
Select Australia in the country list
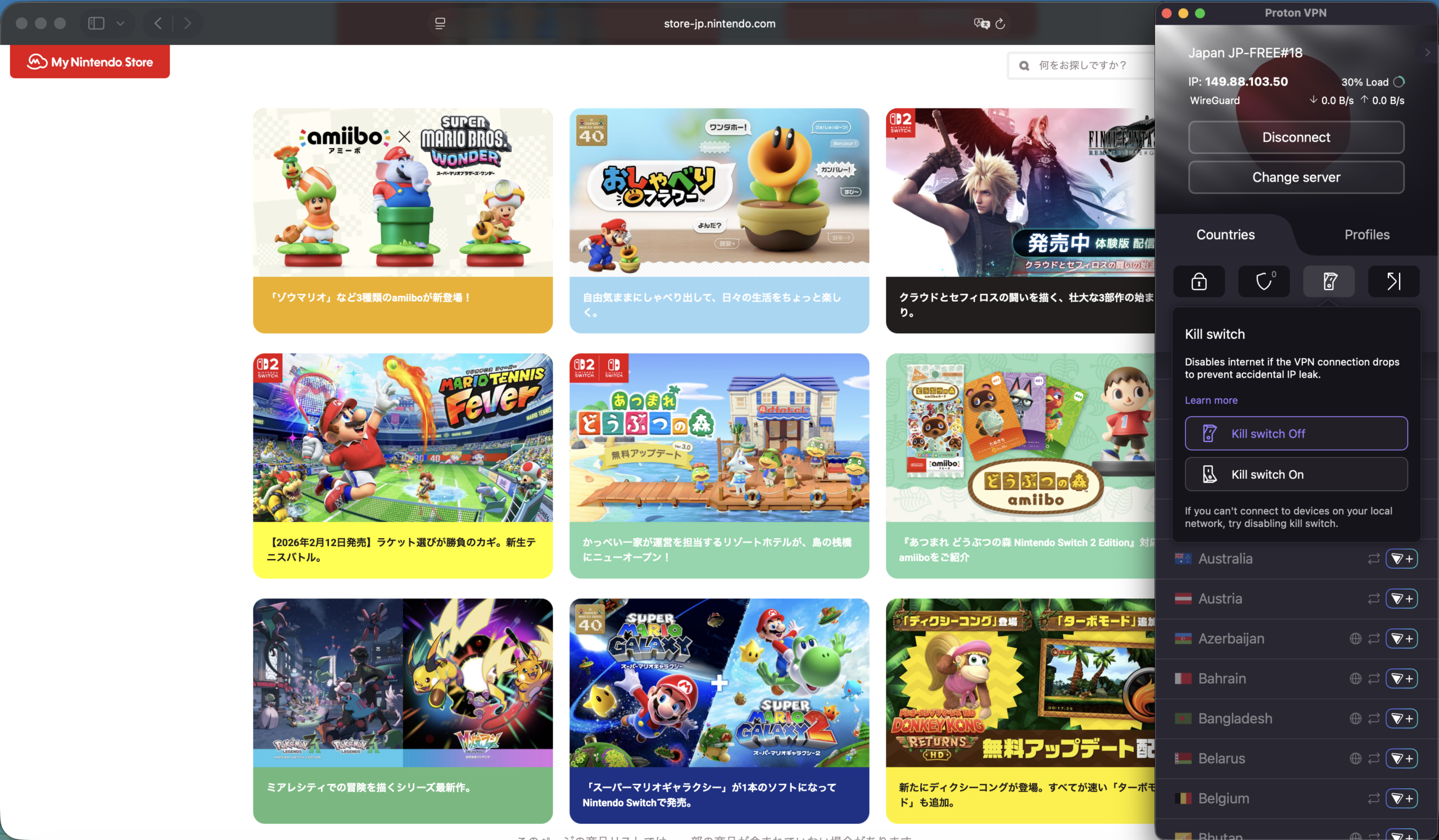coord(1225,559)
